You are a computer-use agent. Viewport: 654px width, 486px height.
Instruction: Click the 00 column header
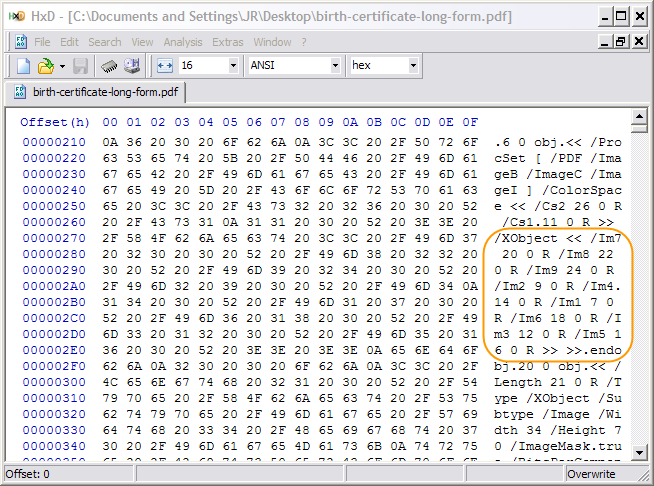pyautogui.click(x=110, y=122)
